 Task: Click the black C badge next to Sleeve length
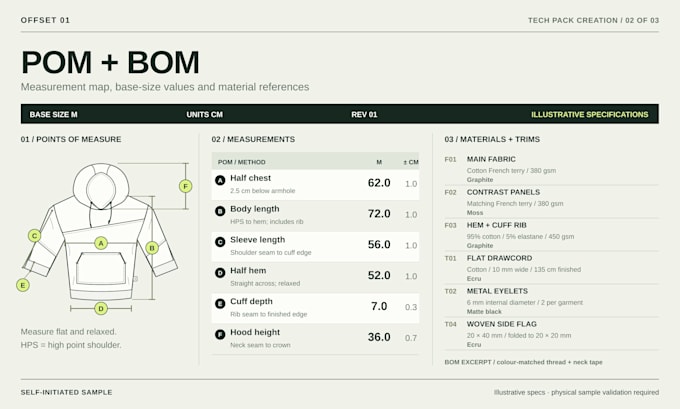[220, 242]
